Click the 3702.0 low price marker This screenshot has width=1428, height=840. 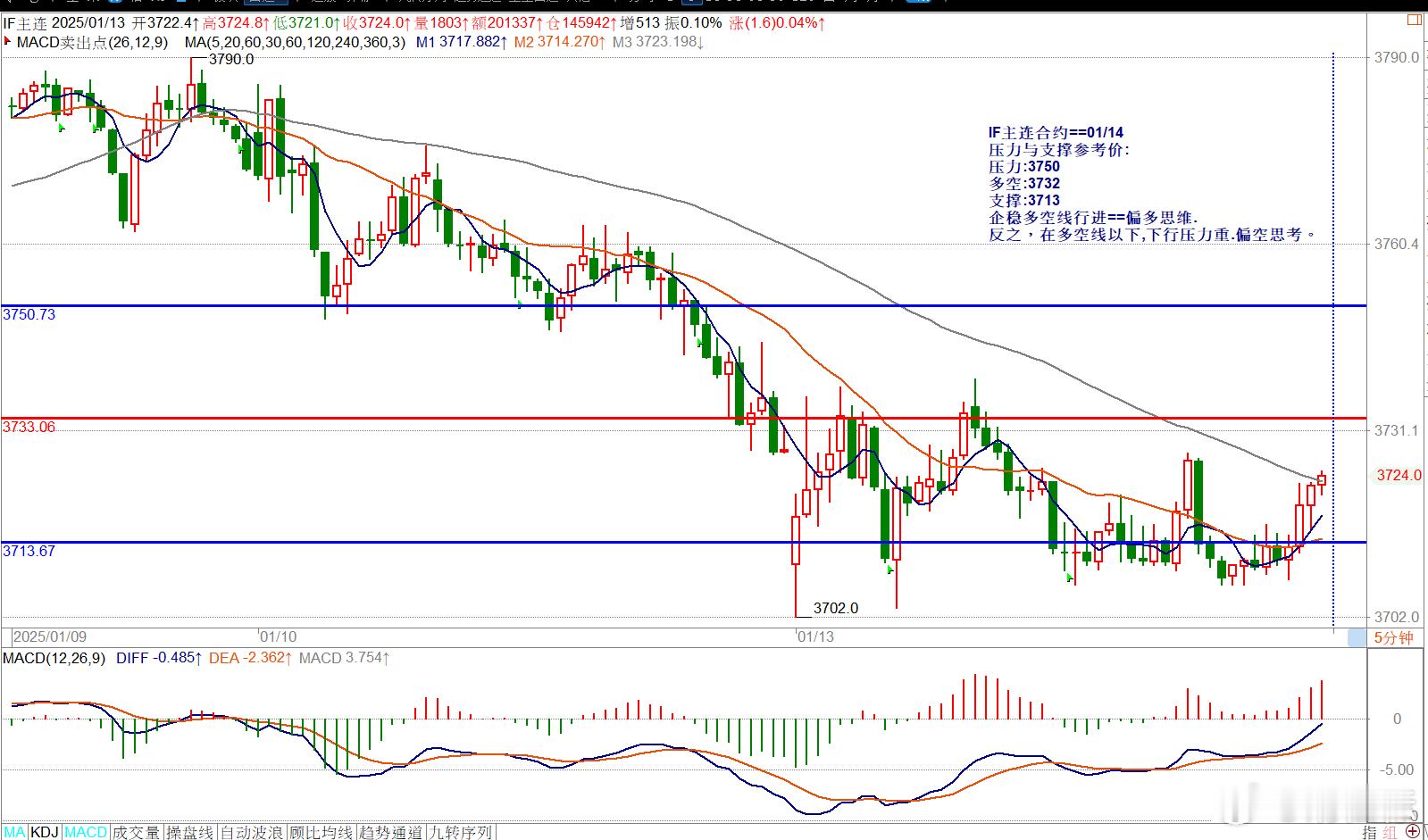(836, 608)
